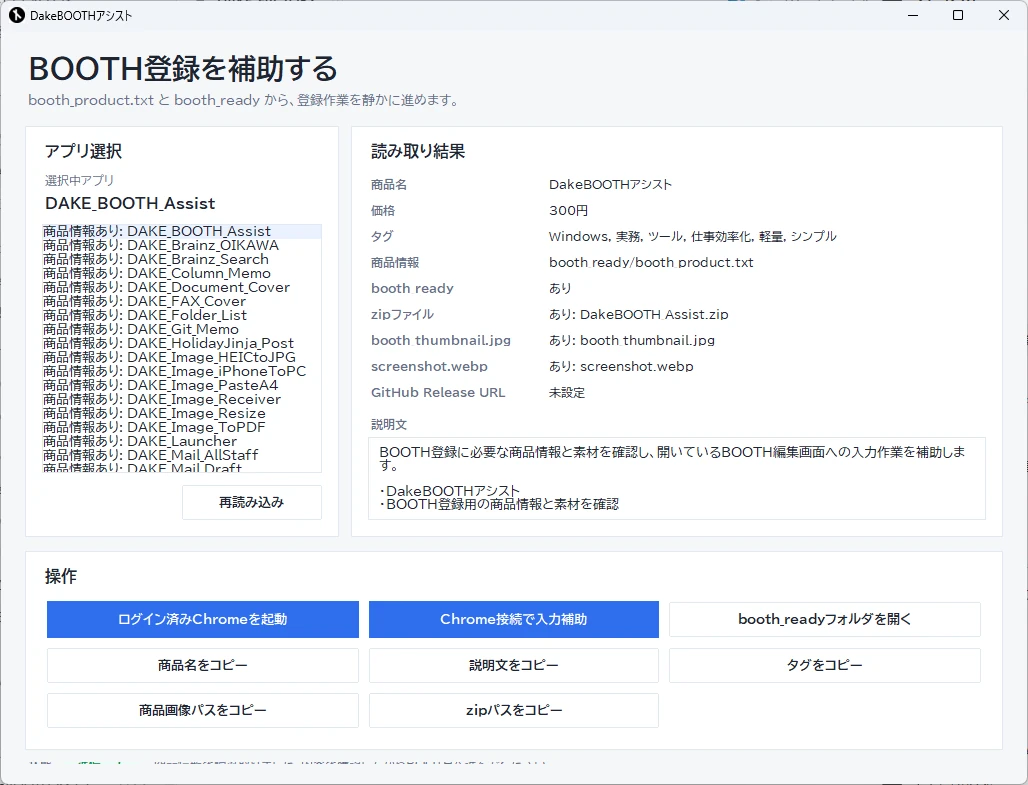Launch logged-in Chrome with ログイン済みChromeを起動
This screenshot has height=785, width=1028.
[203, 619]
